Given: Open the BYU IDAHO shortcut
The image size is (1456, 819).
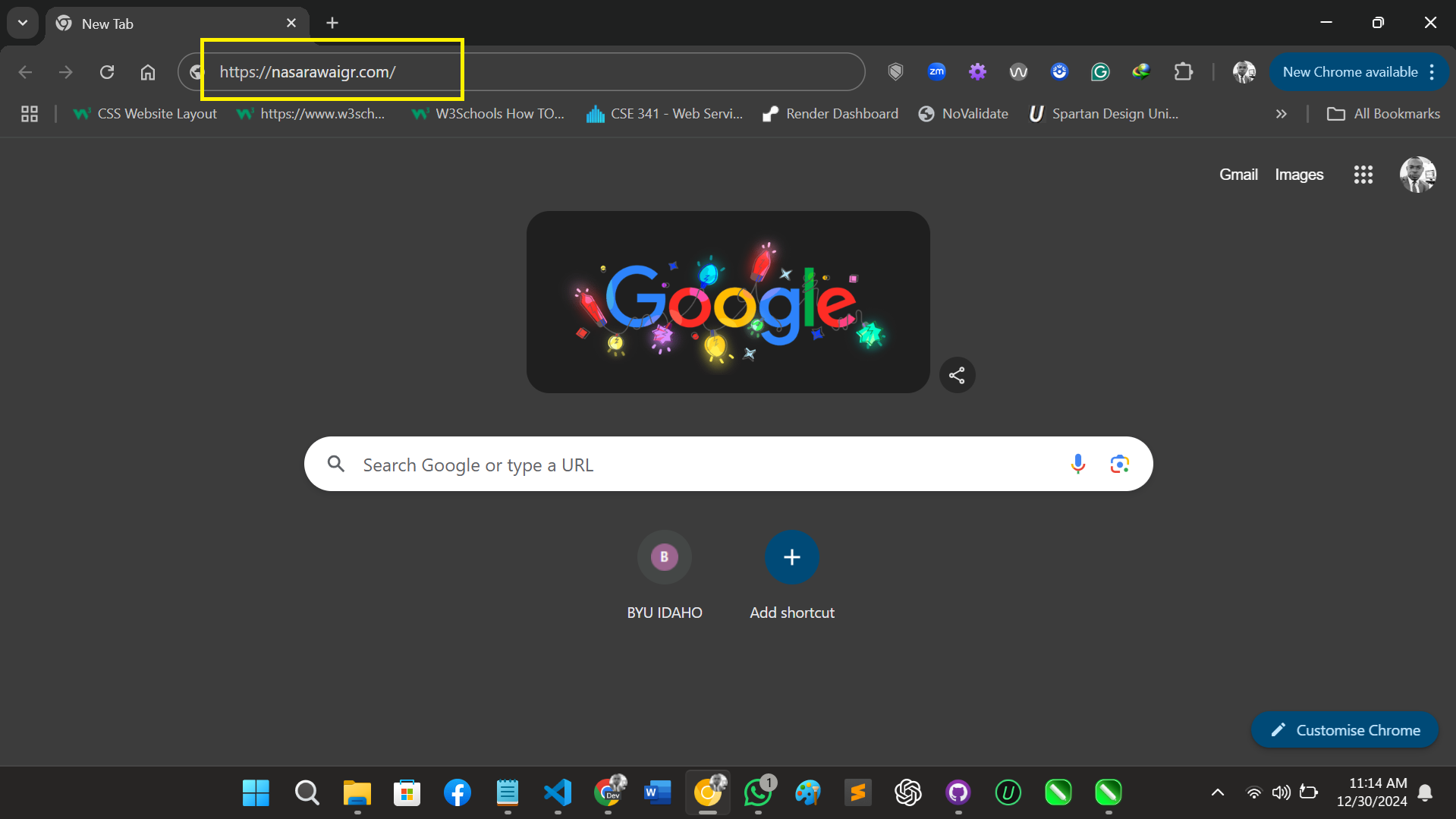Looking at the screenshot, I should (x=665, y=577).
